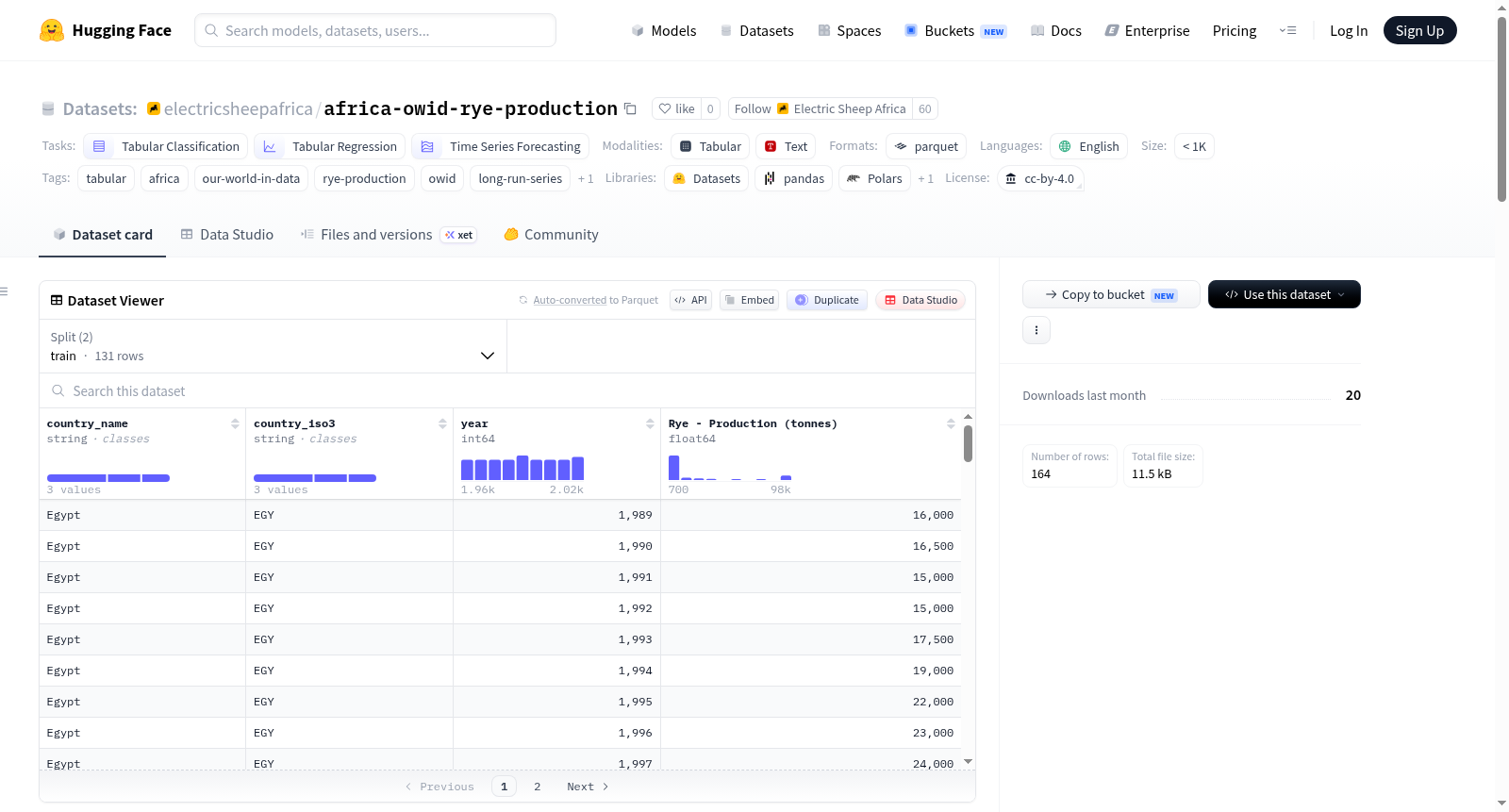
Task: Select the English language tag
Action: click(1088, 146)
